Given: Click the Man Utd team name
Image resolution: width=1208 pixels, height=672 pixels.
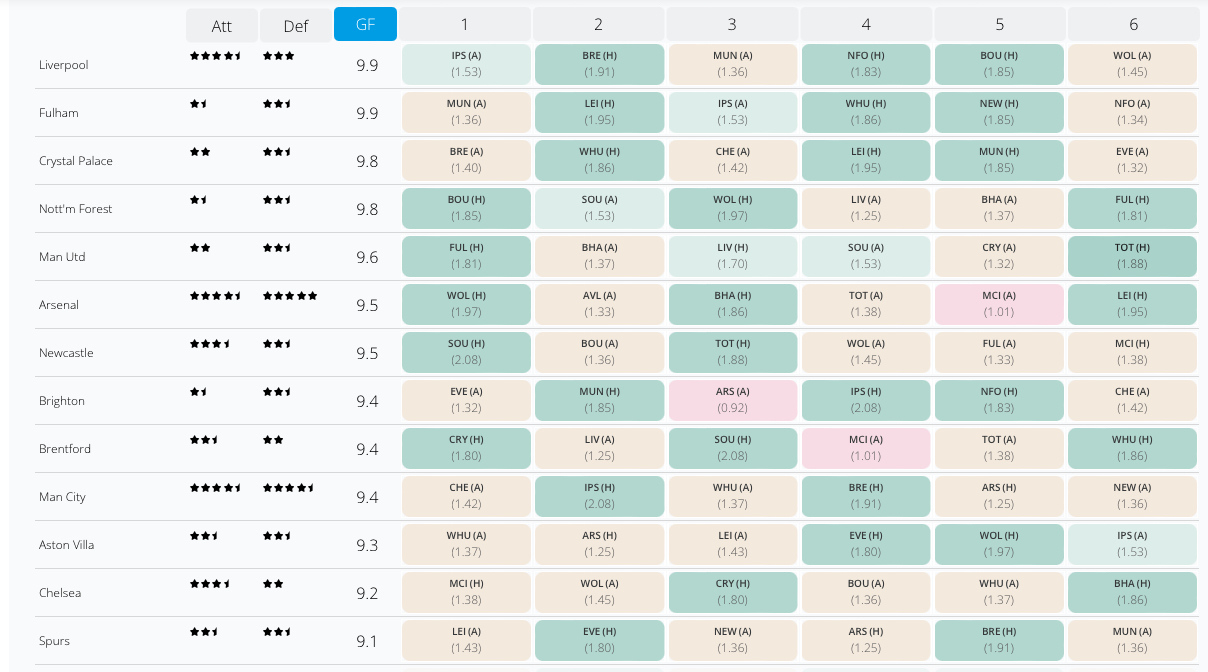Looking at the screenshot, I should click(x=62, y=257).
